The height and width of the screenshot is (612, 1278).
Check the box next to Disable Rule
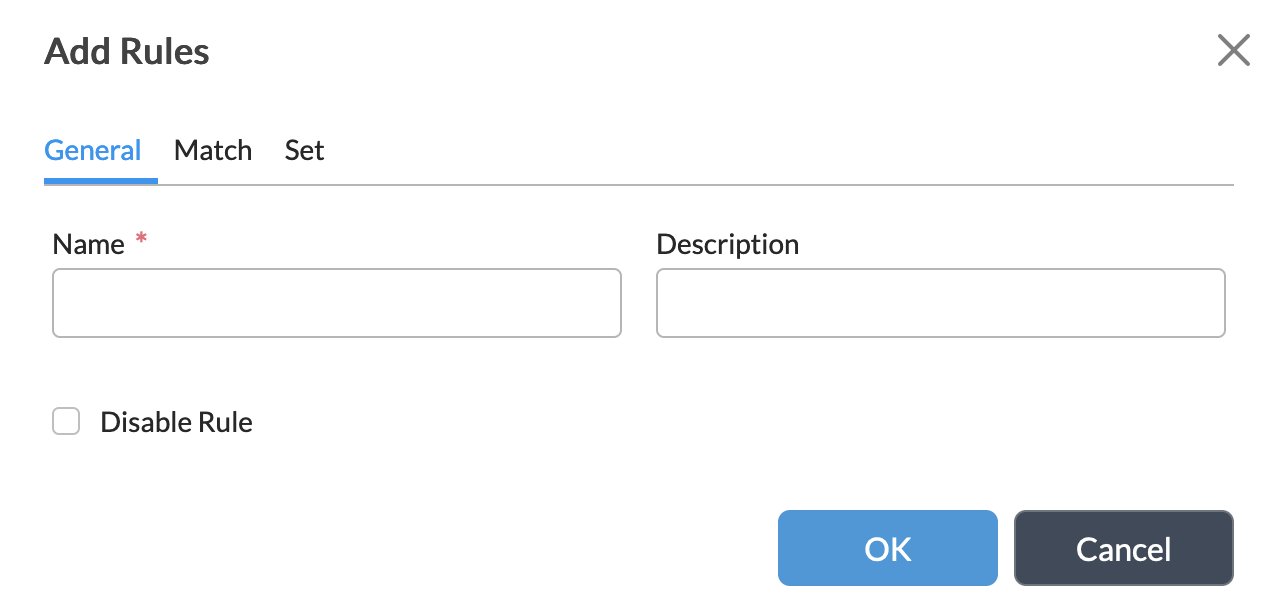pos(66,421)
